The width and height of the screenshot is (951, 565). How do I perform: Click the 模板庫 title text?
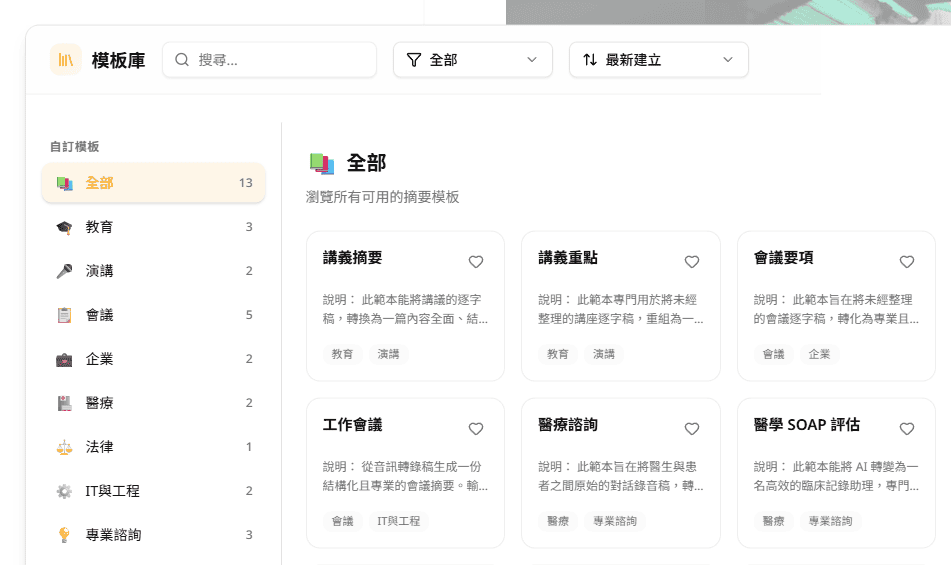[x=118, y=60]
